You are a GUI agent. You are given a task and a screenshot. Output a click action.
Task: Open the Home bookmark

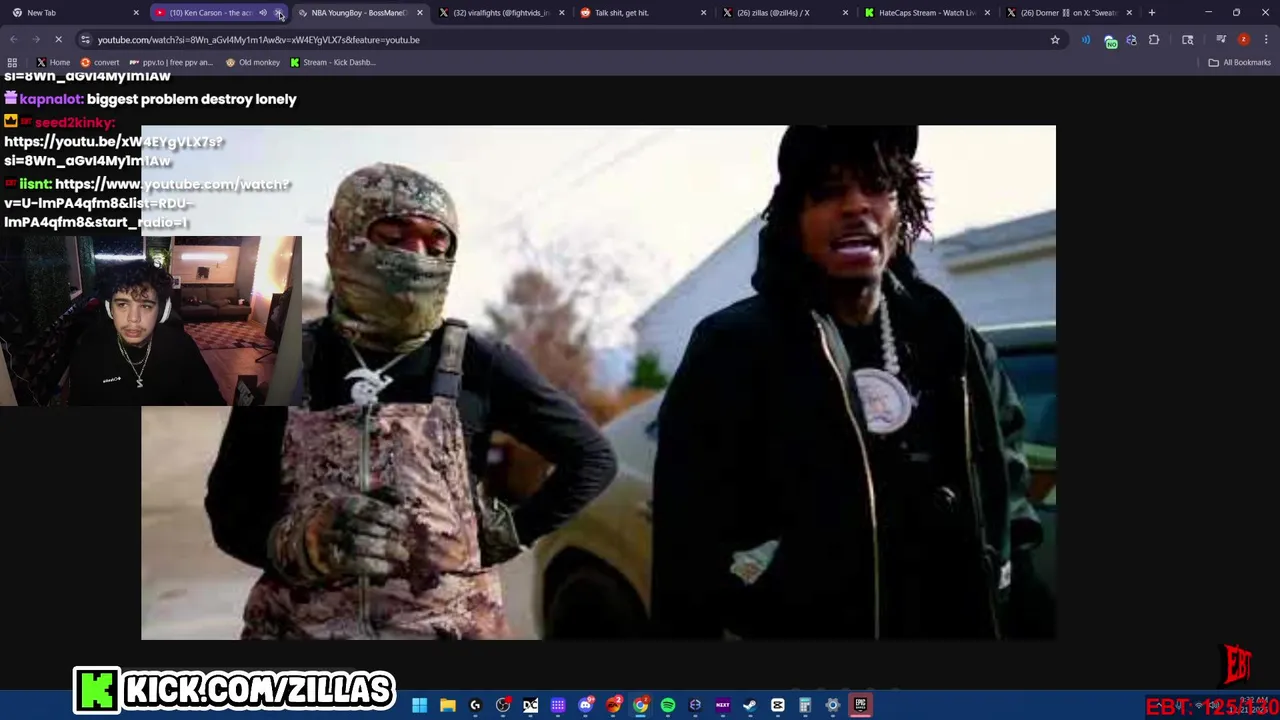coord(53,62)
